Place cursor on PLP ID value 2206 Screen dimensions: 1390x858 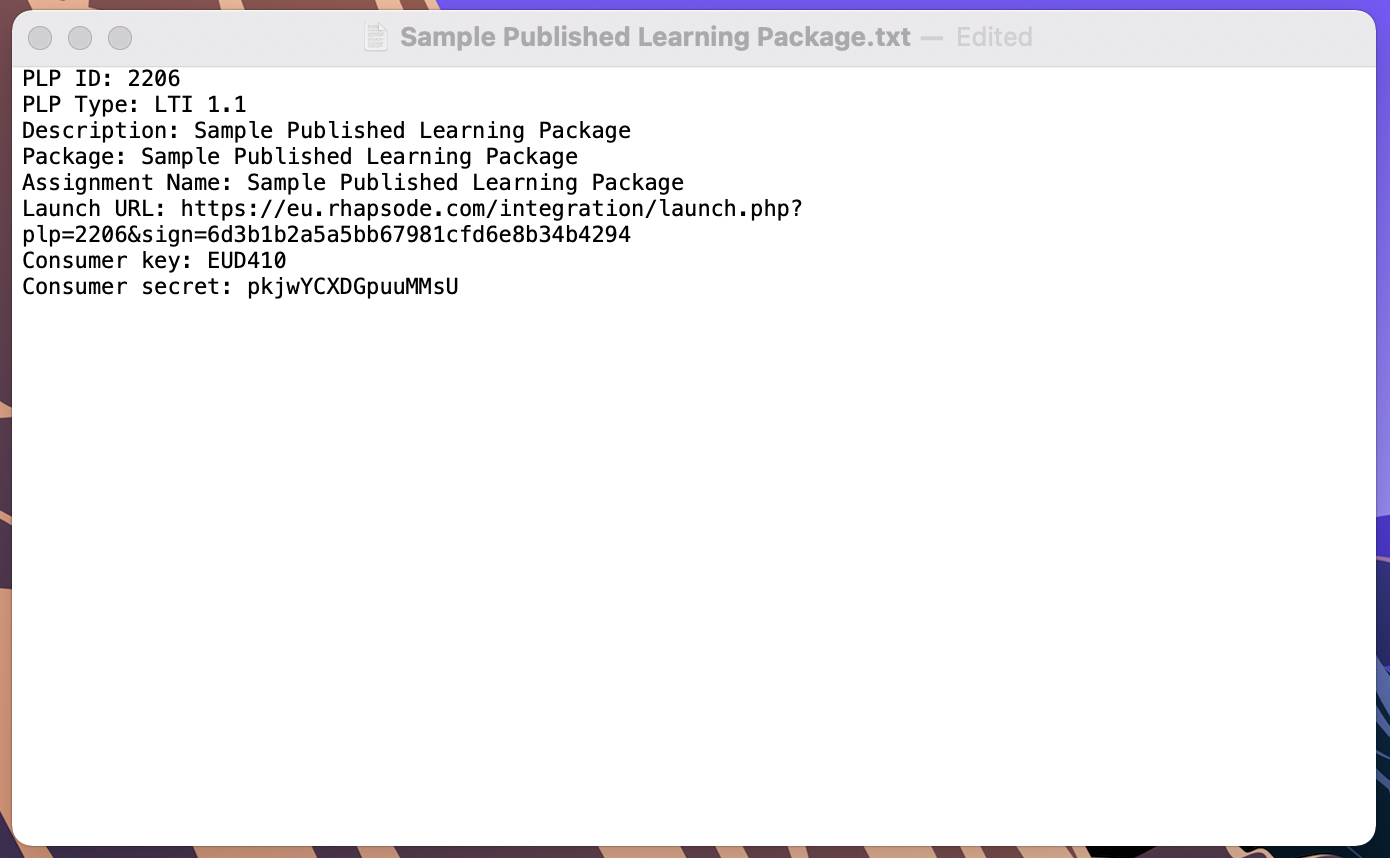point(154,78)
